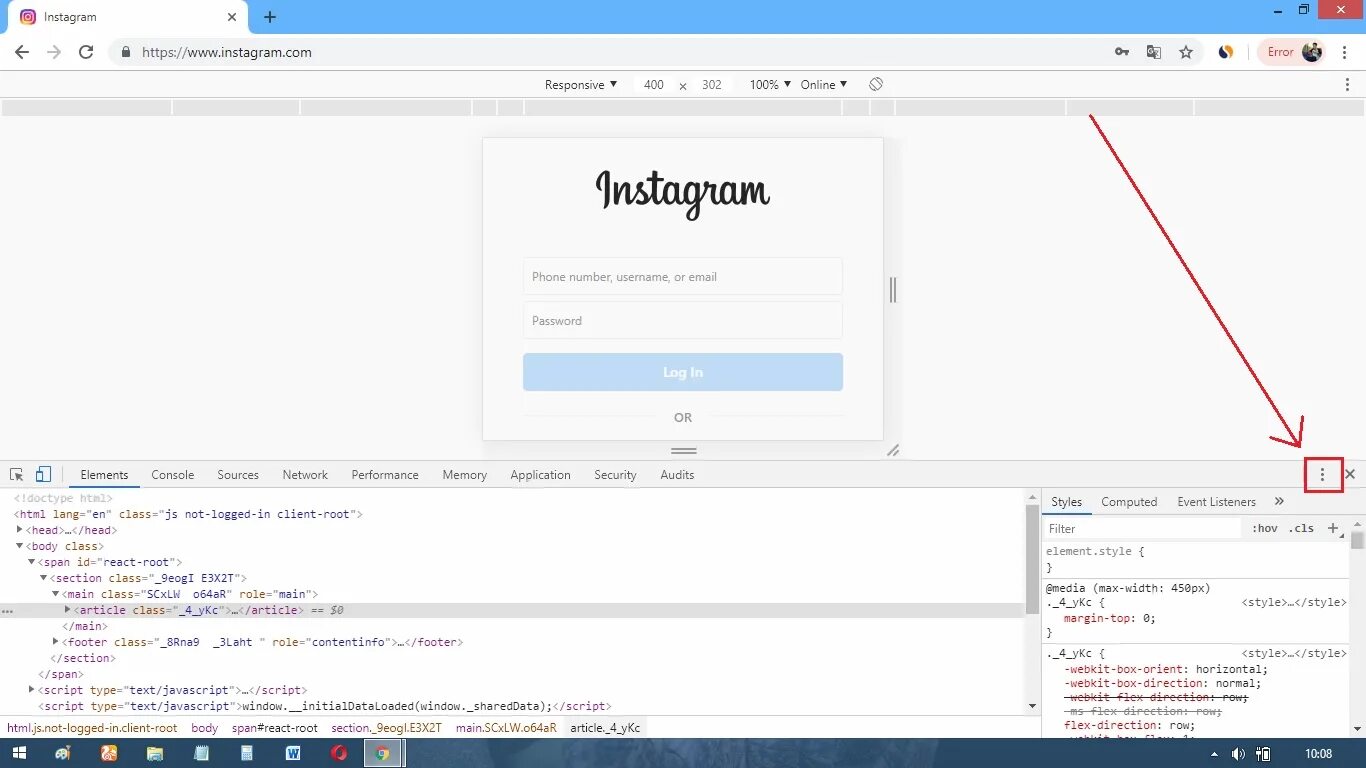This screenshot has height=768, width=1366.
Task: Toggle the .cls class editor
Action: click(1301, 528)
